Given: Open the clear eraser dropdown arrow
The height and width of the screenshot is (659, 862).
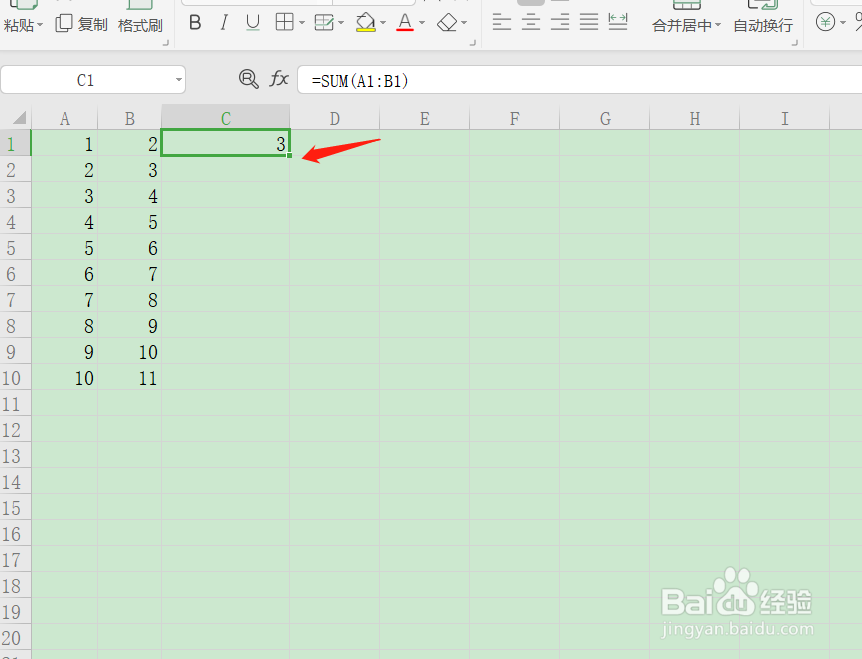Looking at the screenshot, I should (465, 23).
